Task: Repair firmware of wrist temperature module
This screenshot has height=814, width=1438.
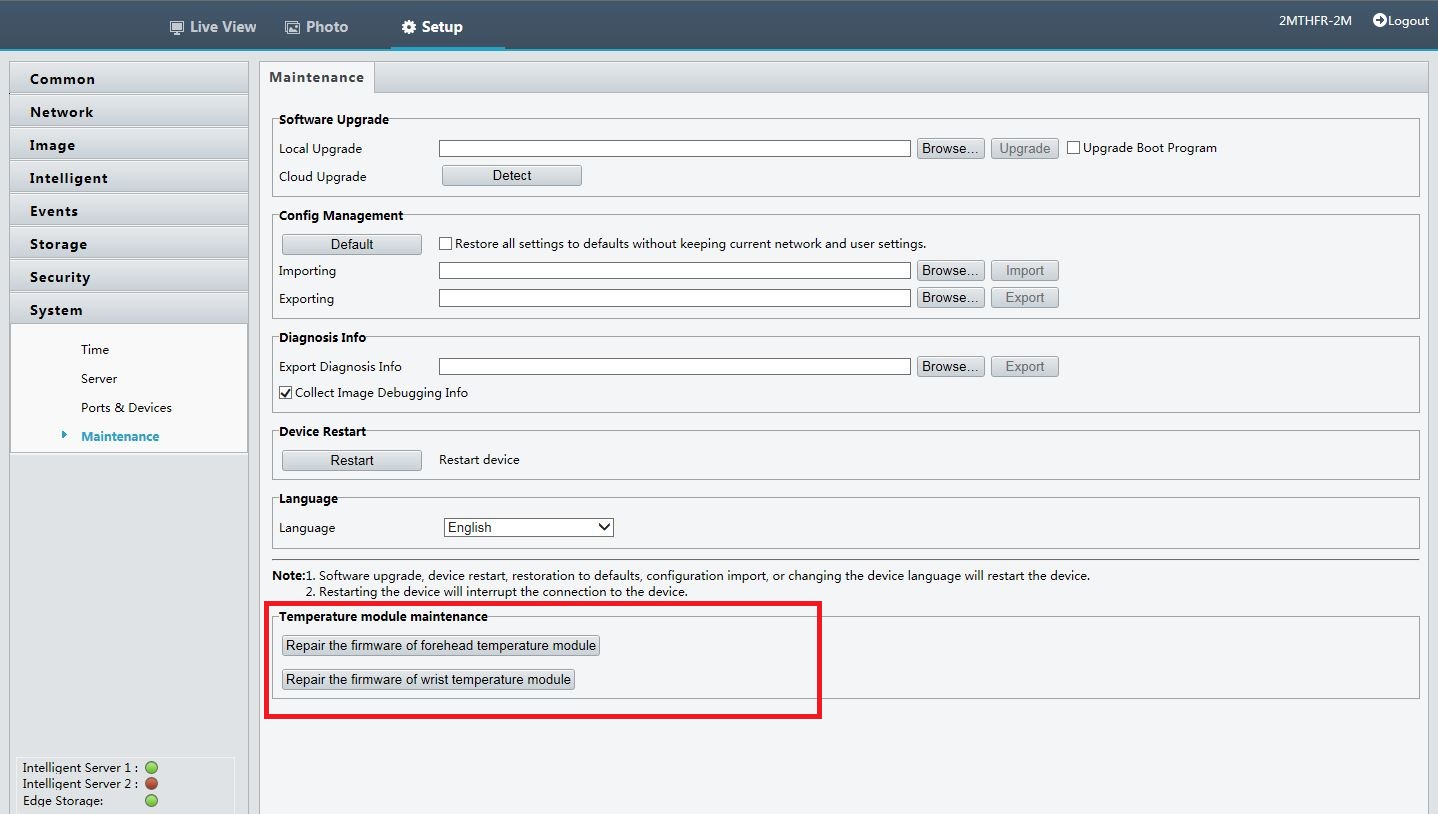Action: click(429, 680)
